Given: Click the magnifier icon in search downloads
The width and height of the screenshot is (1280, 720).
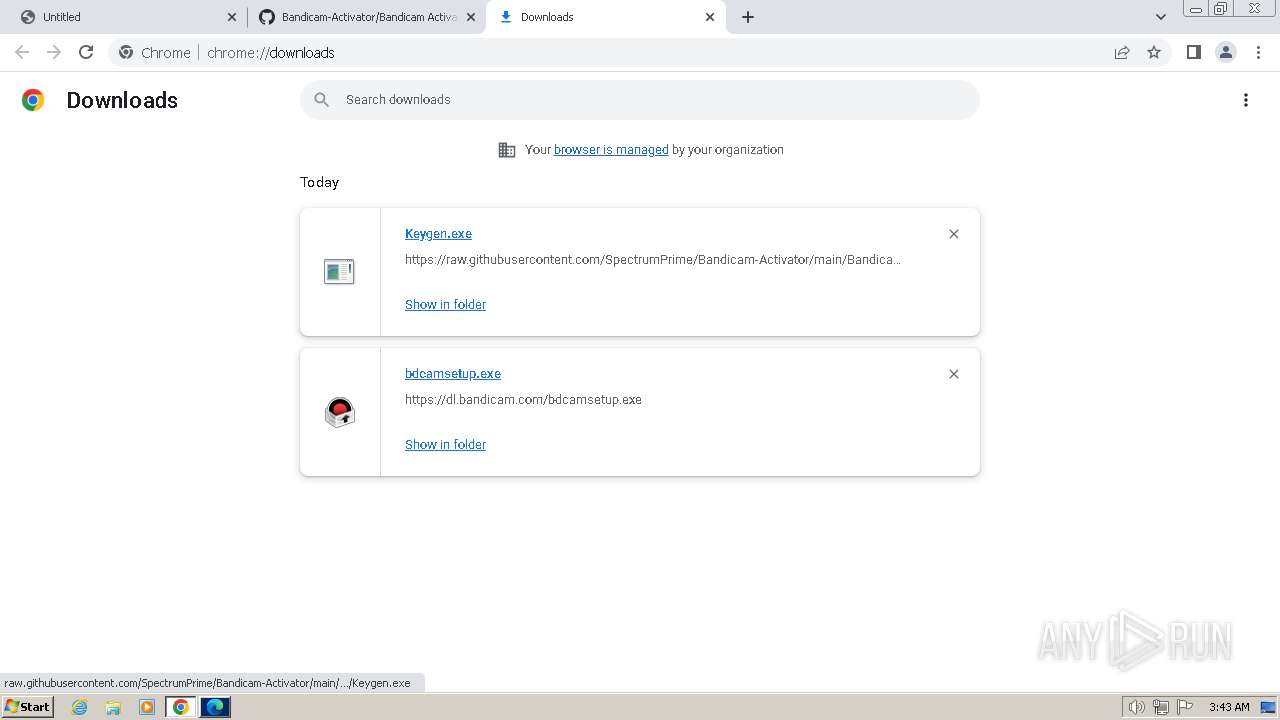Looking at the screenshot, I should [321, 99].
